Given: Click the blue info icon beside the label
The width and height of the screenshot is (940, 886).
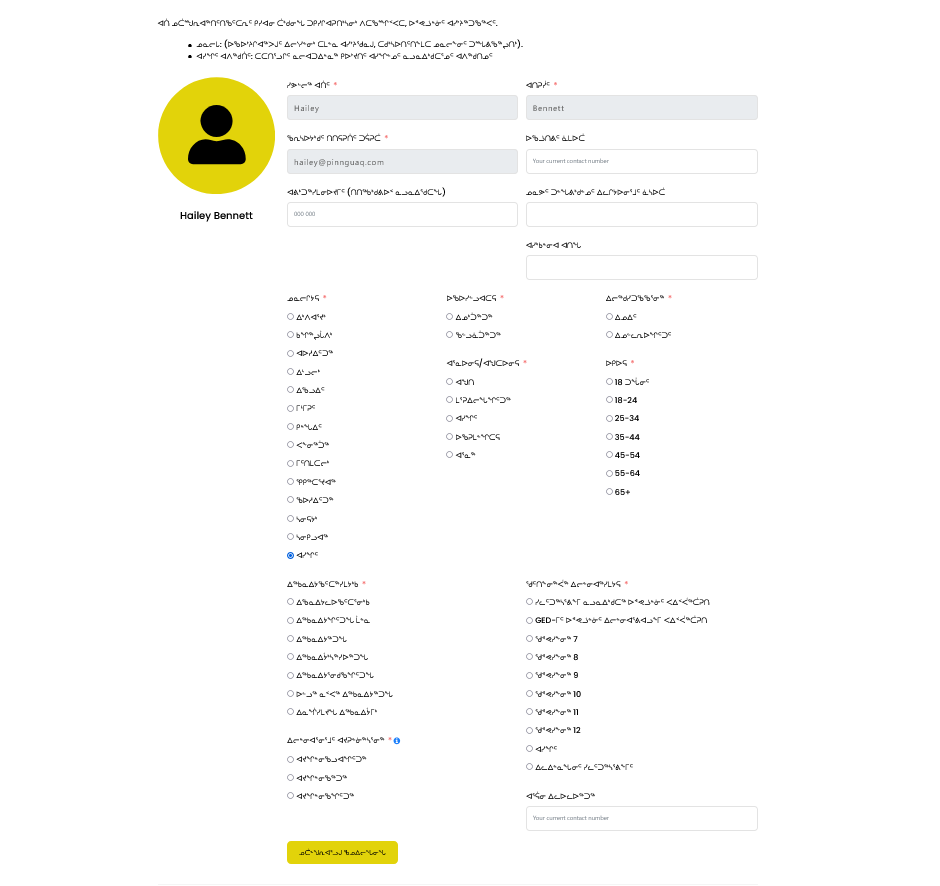Looking at the screenshot, I should 397,741.
